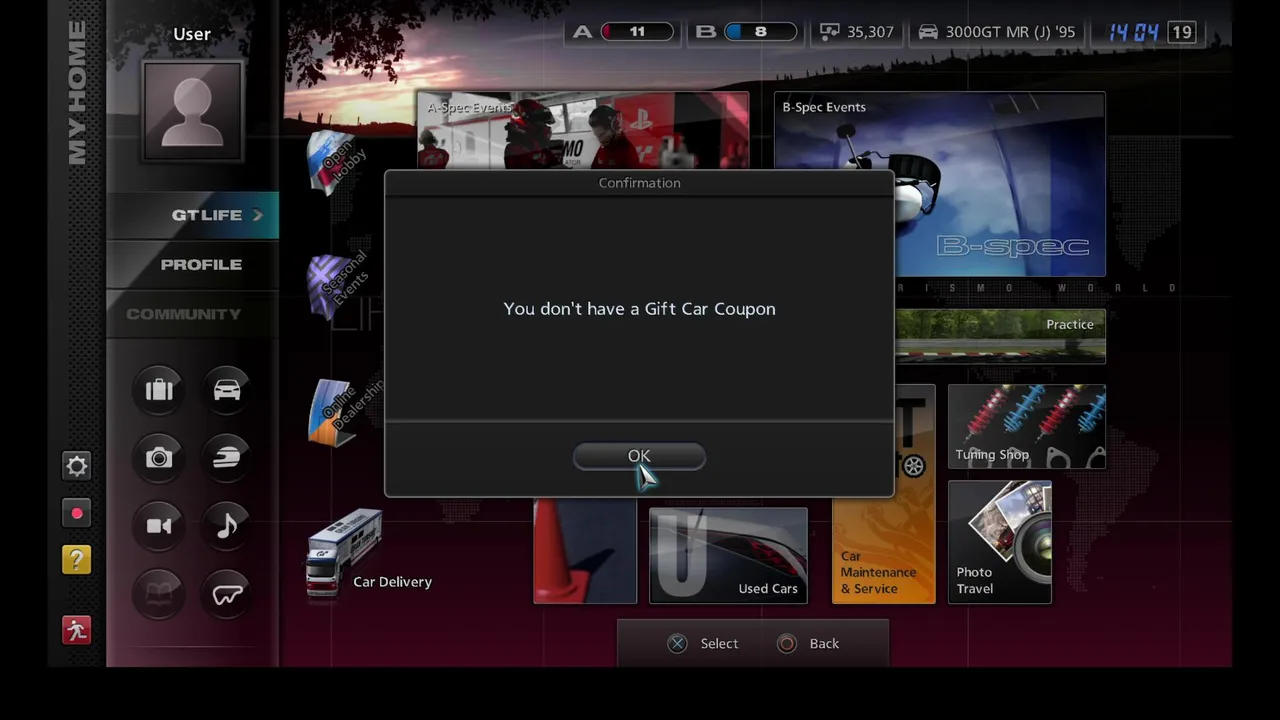Image resolution: width=1280 pixels, height=720 pixels.
Task: Open the Practice tile
Action: (x=1000, y=335)
